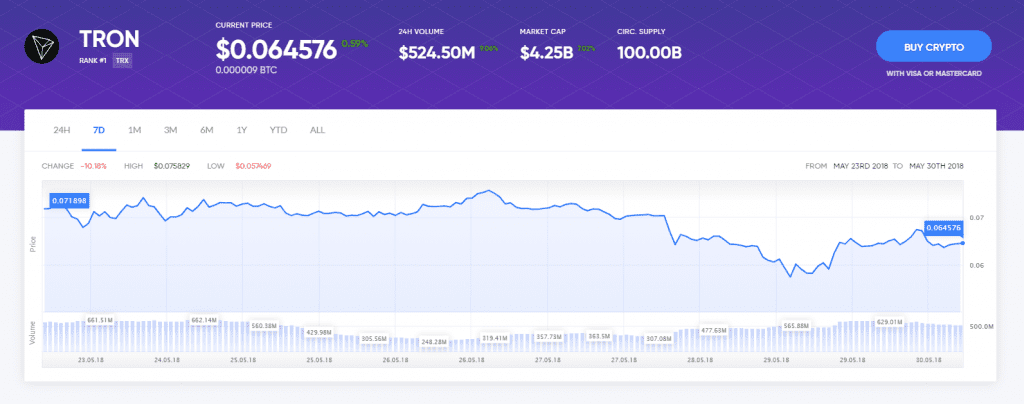Click the 357.73M volume label
1024x404 pixels.
549,336
